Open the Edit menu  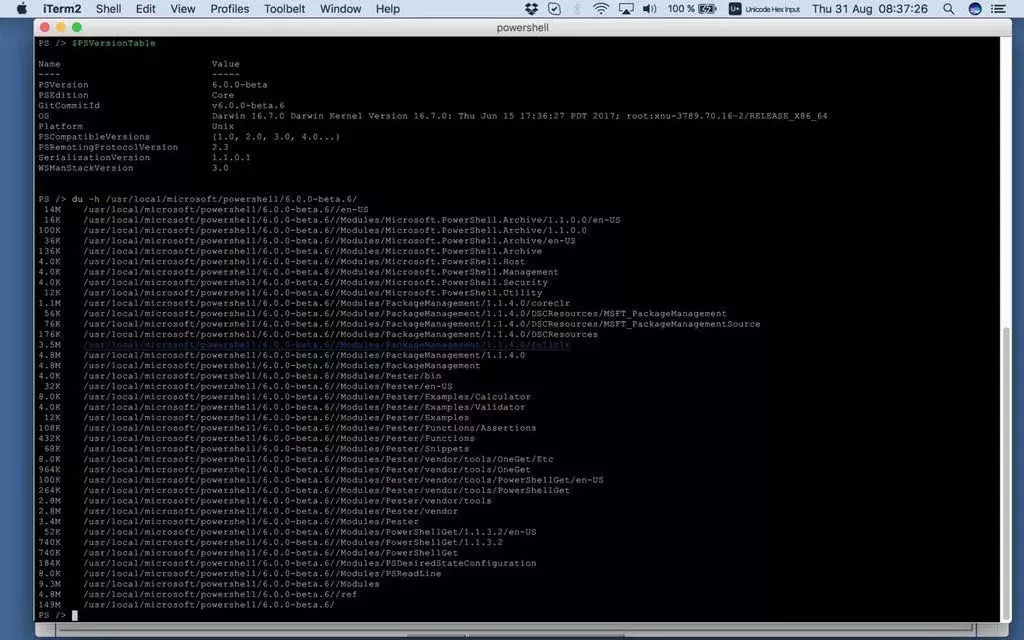[x=145, y=8]
